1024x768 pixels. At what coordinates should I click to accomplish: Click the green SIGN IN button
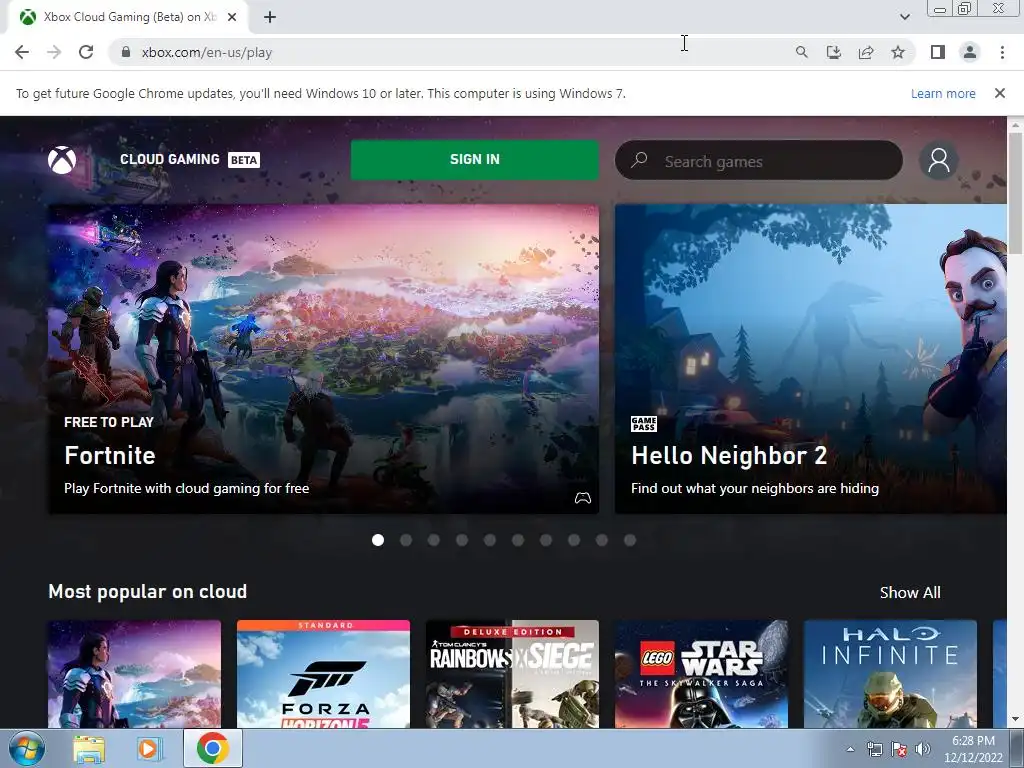(x=475, y=159)
